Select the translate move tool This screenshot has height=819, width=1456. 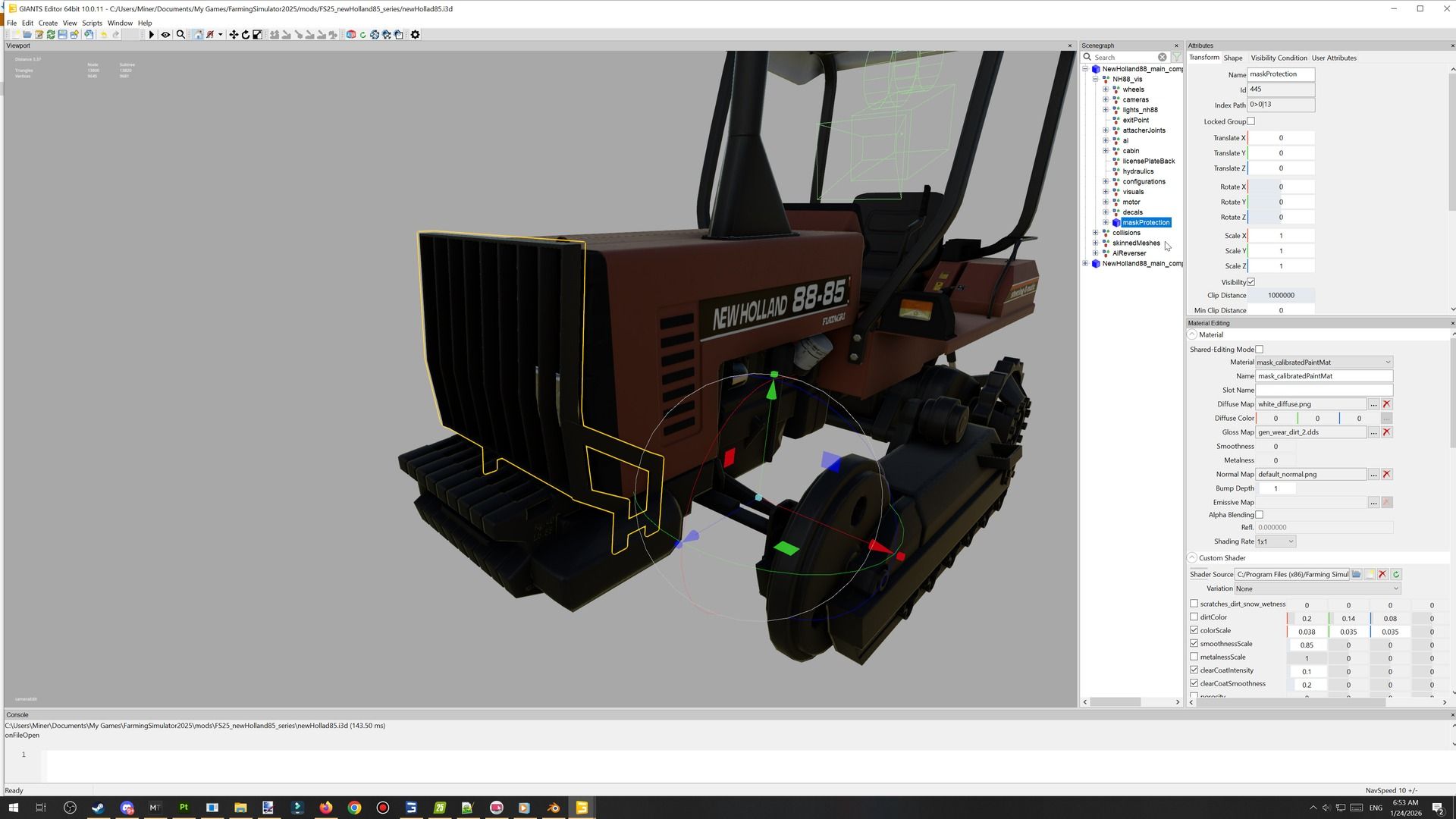click(x=234, y=35)
